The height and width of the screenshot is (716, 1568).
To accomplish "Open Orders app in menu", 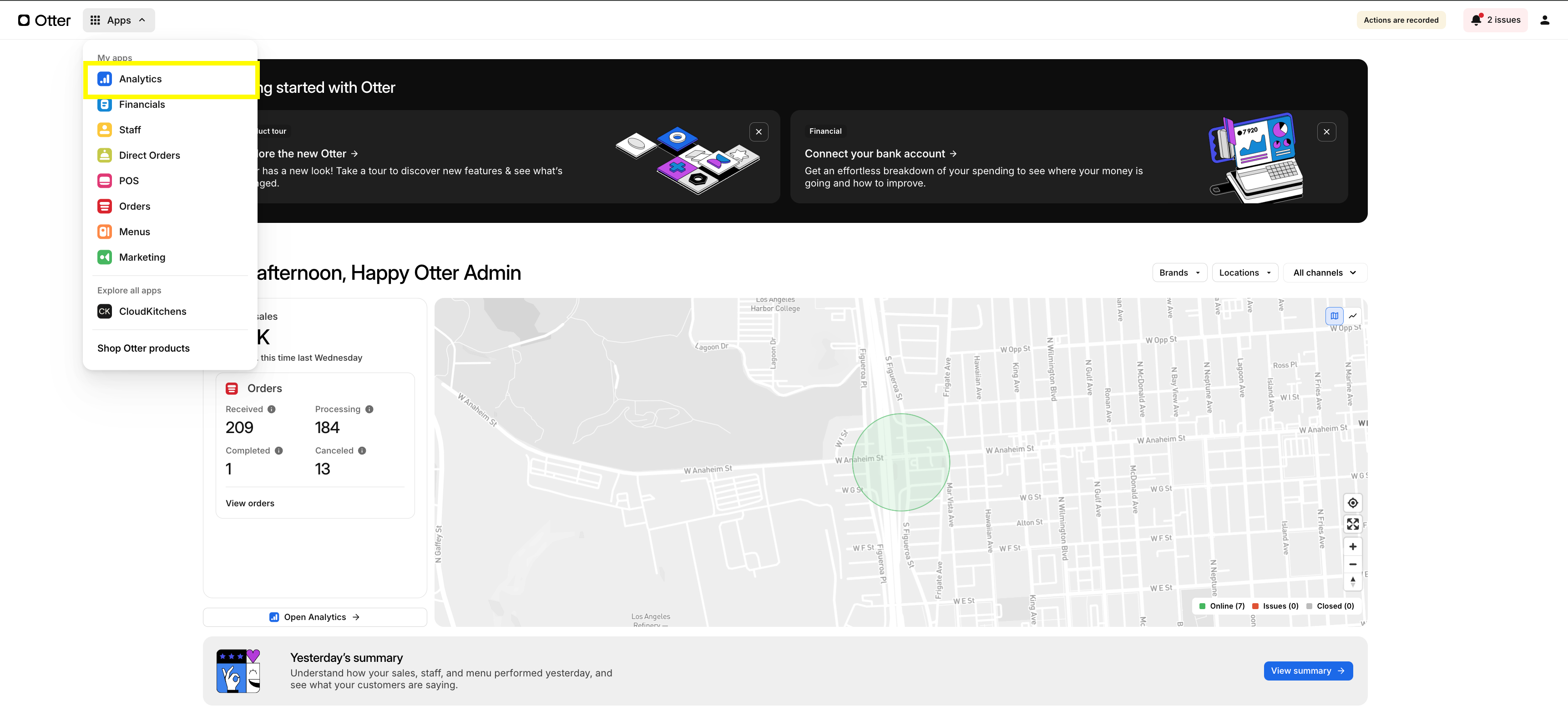I will pyautogui.click(x=171, y=206).
